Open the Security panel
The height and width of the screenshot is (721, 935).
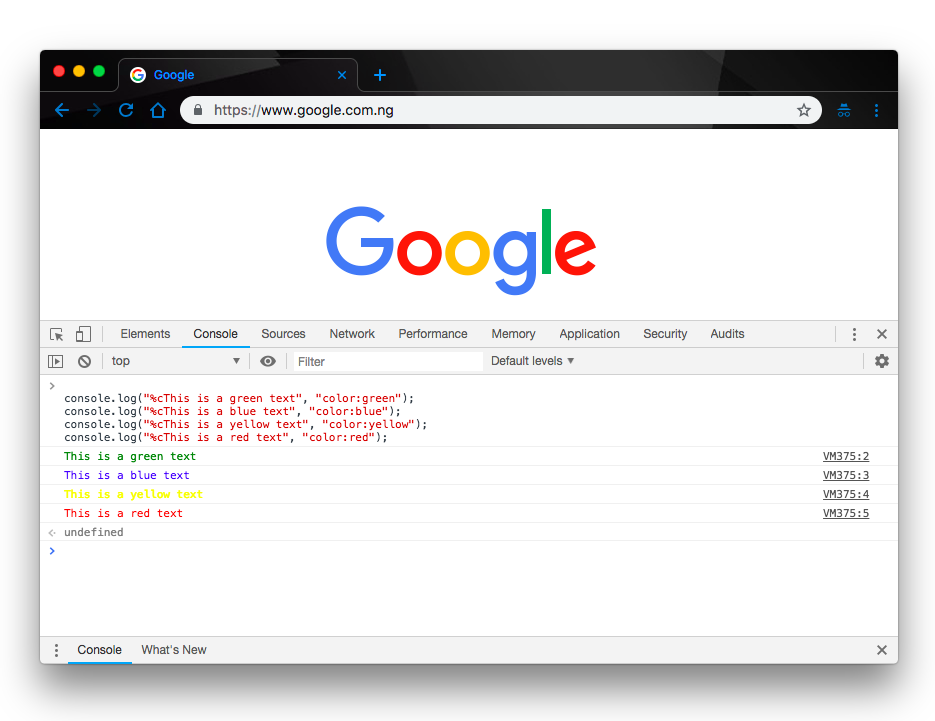pyautogui.click(x=665, y=334)
